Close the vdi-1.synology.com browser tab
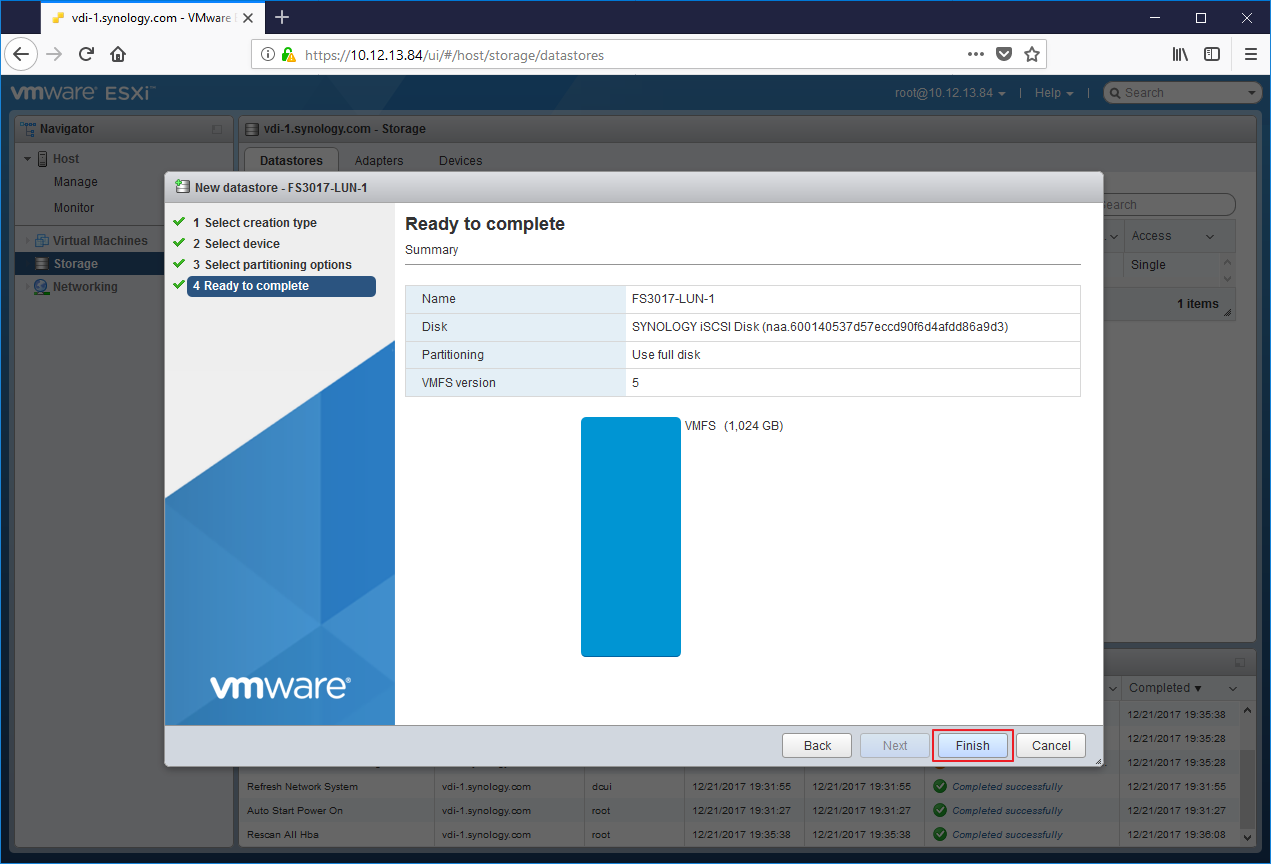 coord(248,18)
